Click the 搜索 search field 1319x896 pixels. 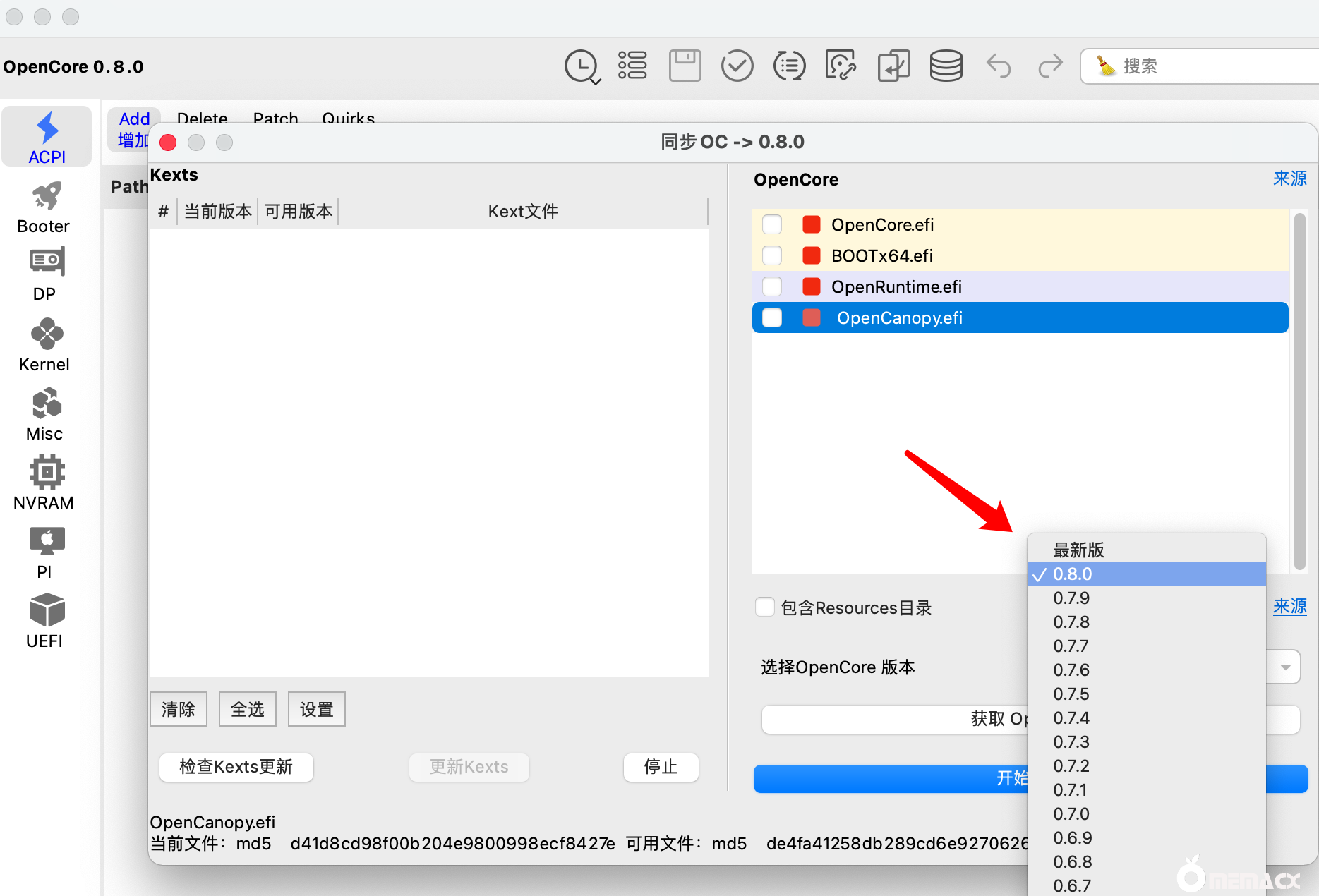(x=1200, y=66)
